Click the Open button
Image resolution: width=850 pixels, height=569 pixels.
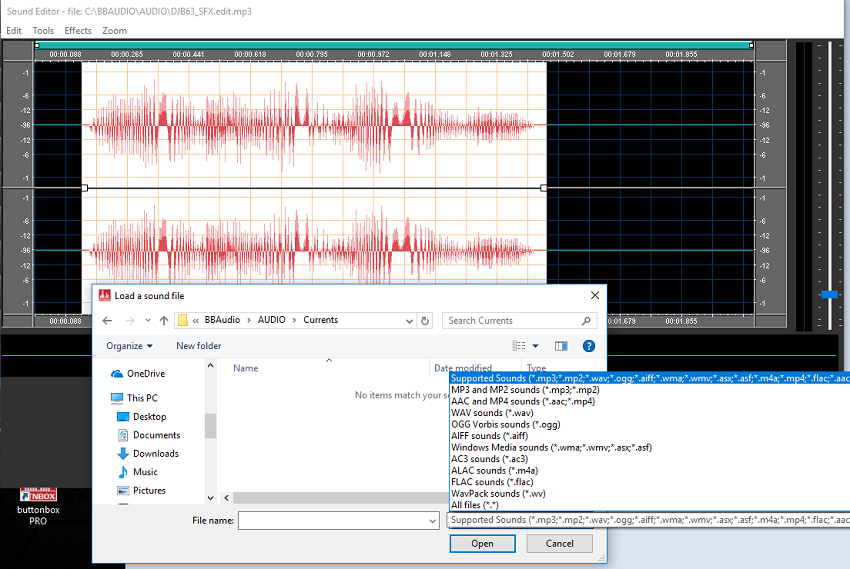[x=482, y=544]
